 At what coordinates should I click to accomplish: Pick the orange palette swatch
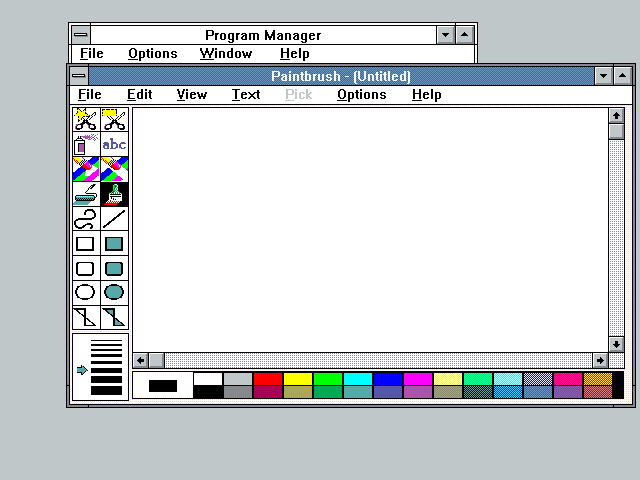point(598,379)
